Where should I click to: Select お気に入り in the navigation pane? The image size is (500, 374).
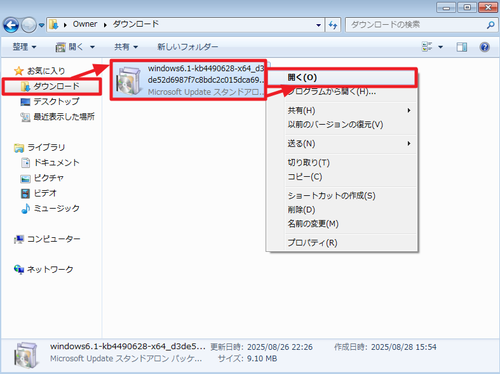pos(46,71)
